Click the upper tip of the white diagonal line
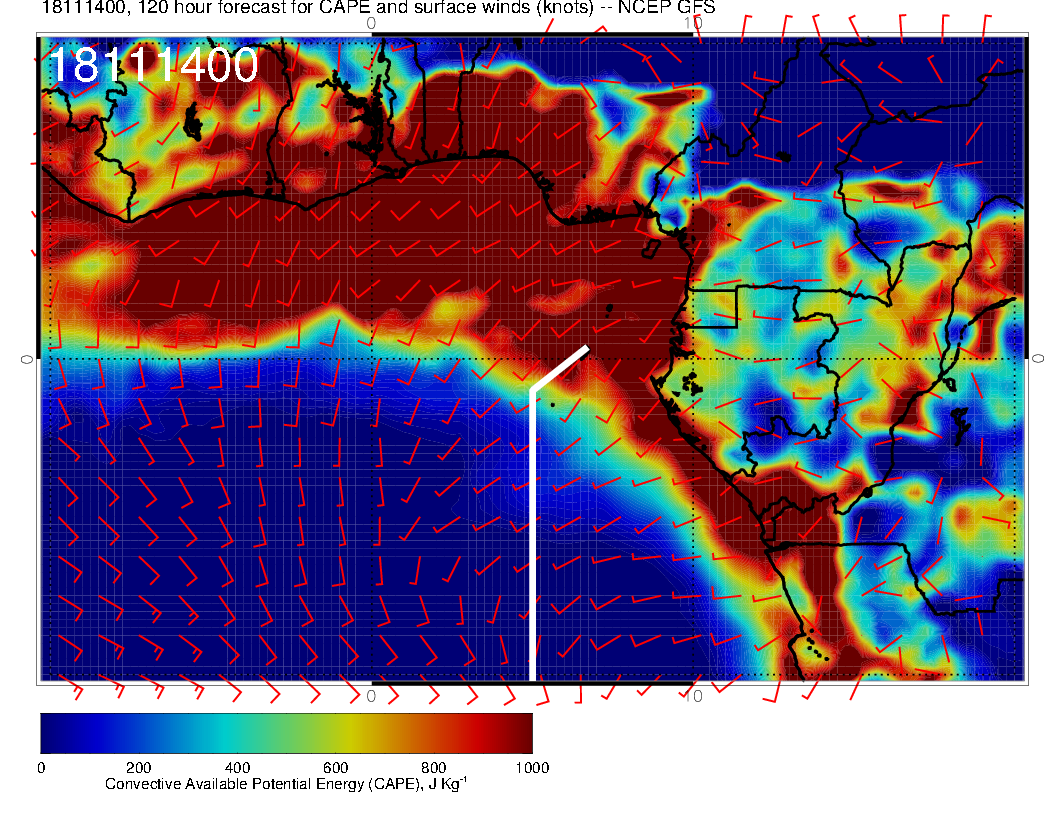 coord(586,348)
